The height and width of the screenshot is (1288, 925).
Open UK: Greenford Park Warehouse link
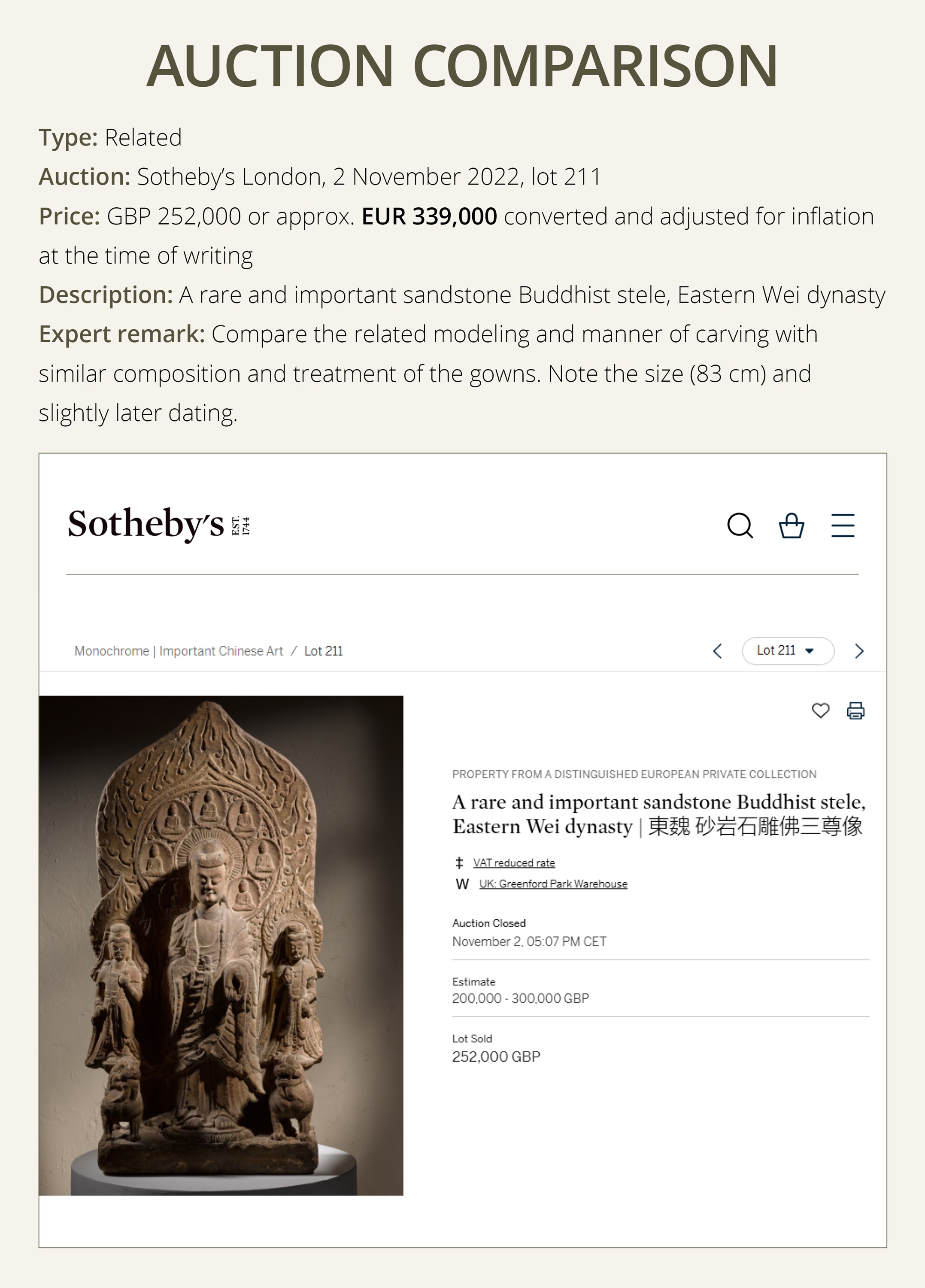pos(553,884)
